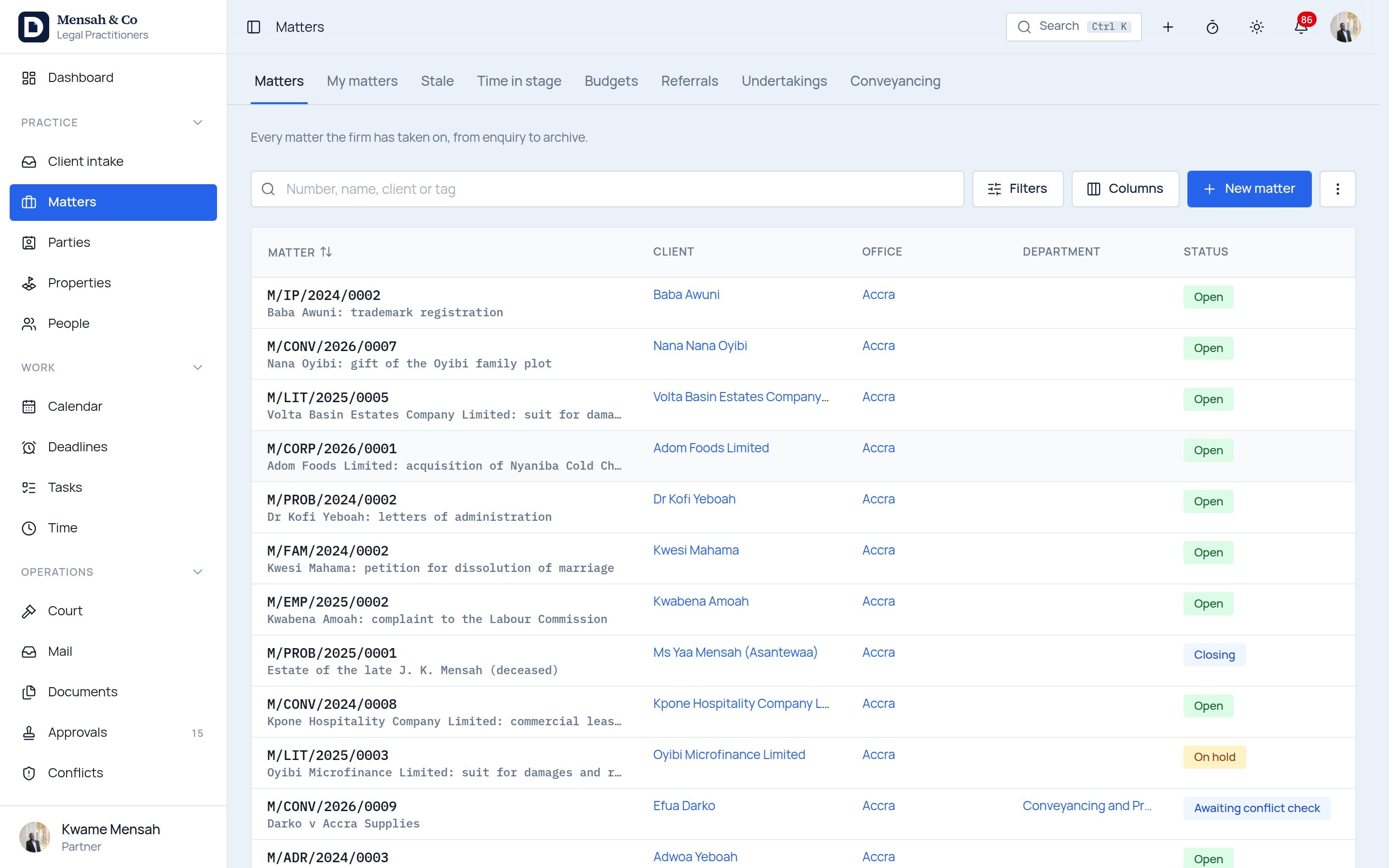This screenshot has width=1389, height=868.
Task: Open Conflicts in the sidebar
Action: tap(113, 773)
